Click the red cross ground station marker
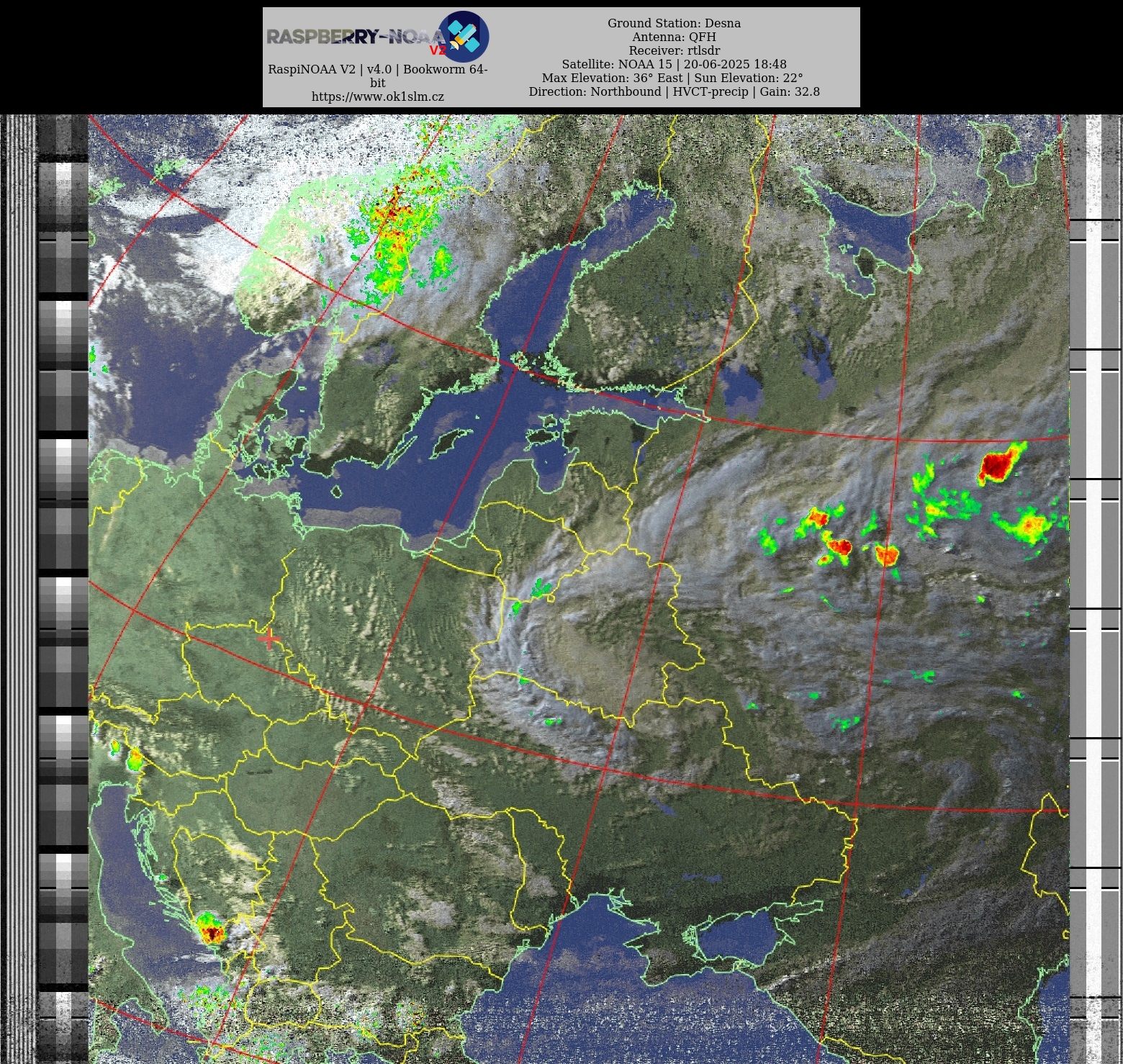The height and width of the screenshot is (1064, 1123). click(269, 639)
